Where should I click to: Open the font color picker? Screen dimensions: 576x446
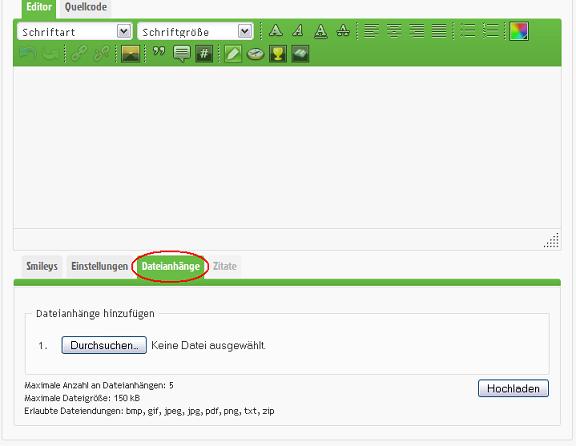pos(519,31)
